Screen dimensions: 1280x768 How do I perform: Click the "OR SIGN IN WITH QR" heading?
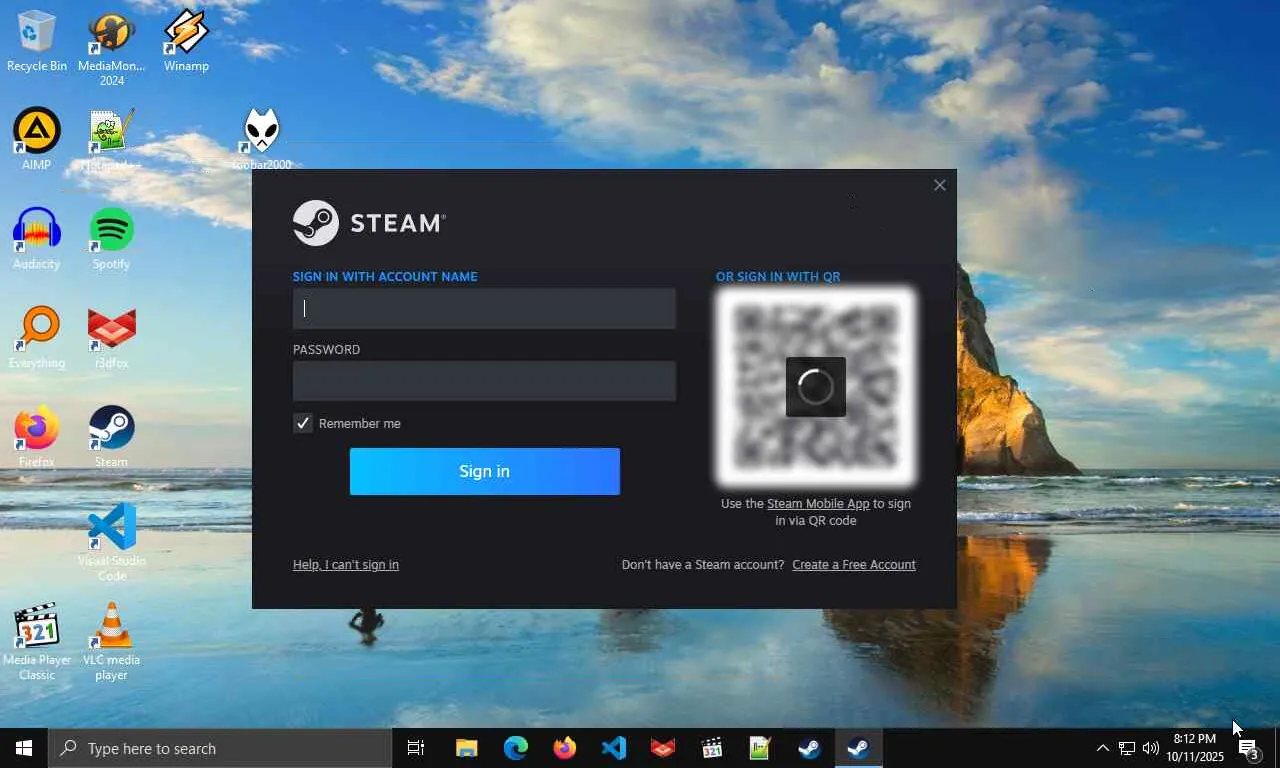[778, 277]
